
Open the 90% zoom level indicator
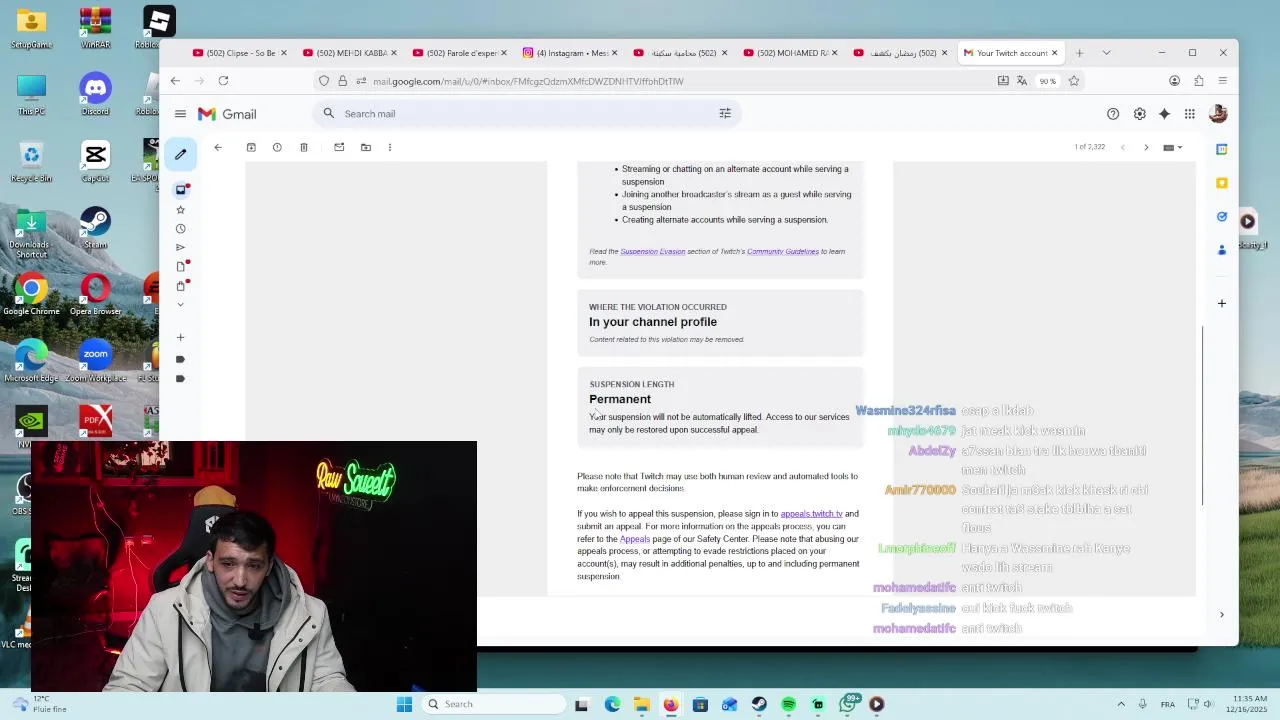[1047, 81]
